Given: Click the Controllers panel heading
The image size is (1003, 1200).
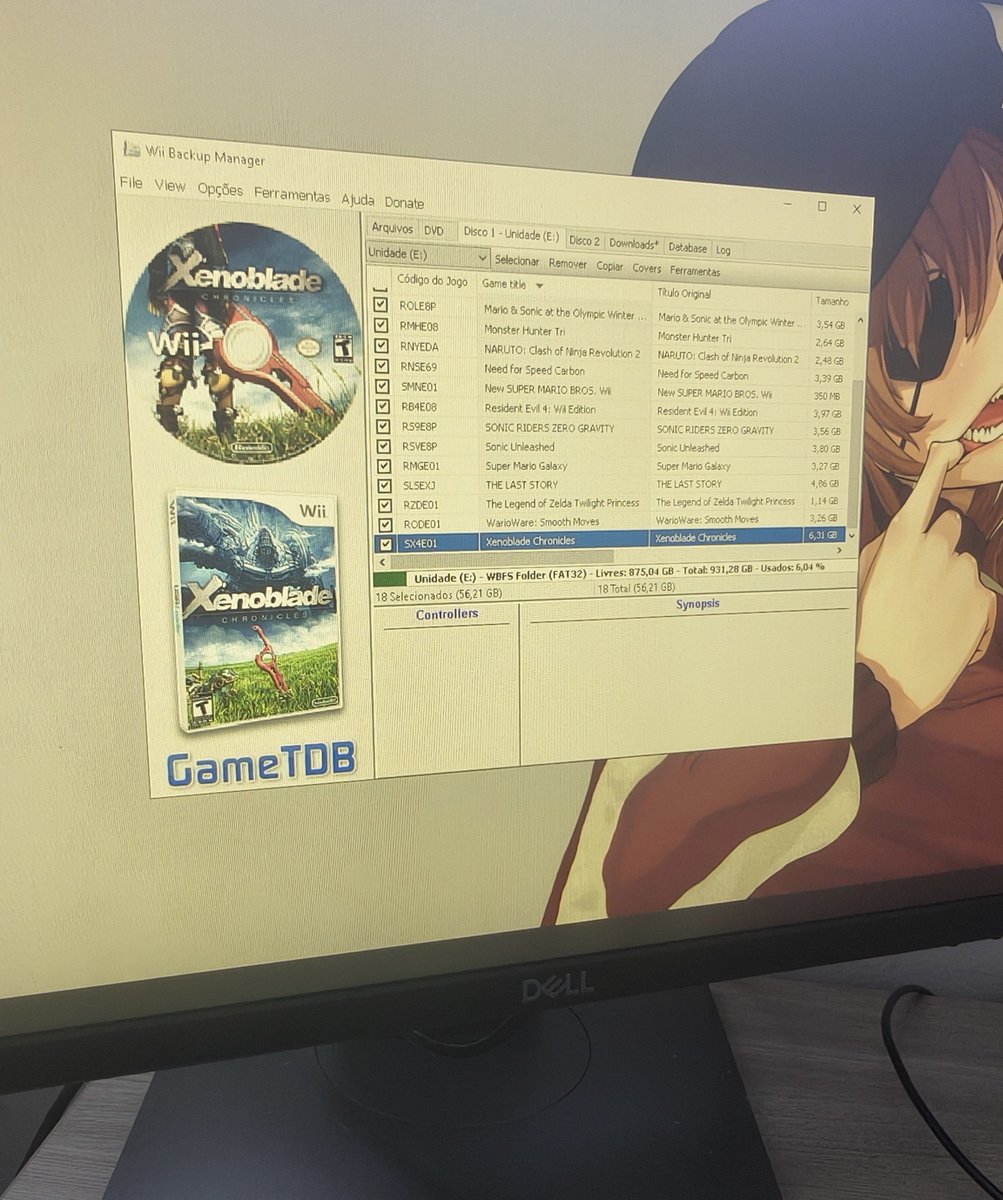Looking at the screenshot, I should [447, 614].
